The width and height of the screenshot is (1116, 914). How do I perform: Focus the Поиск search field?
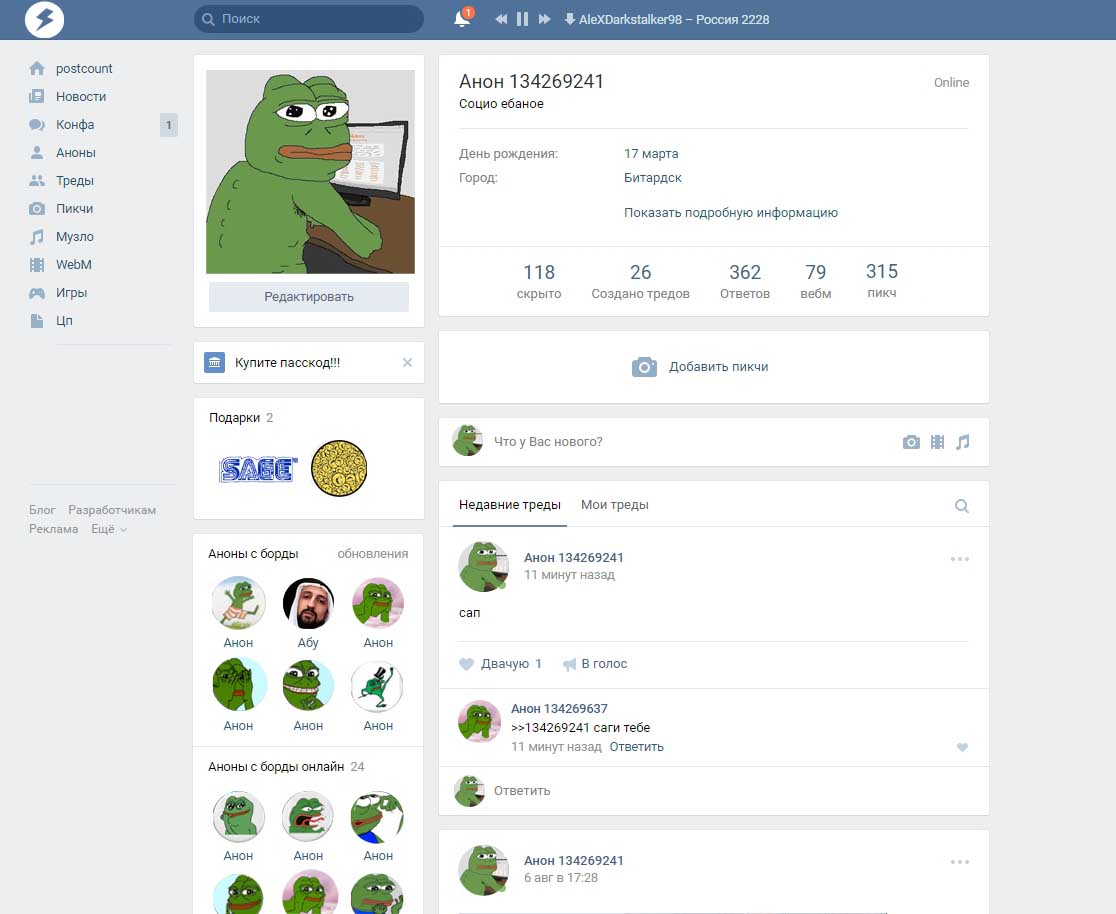click(x=309, y=19)
